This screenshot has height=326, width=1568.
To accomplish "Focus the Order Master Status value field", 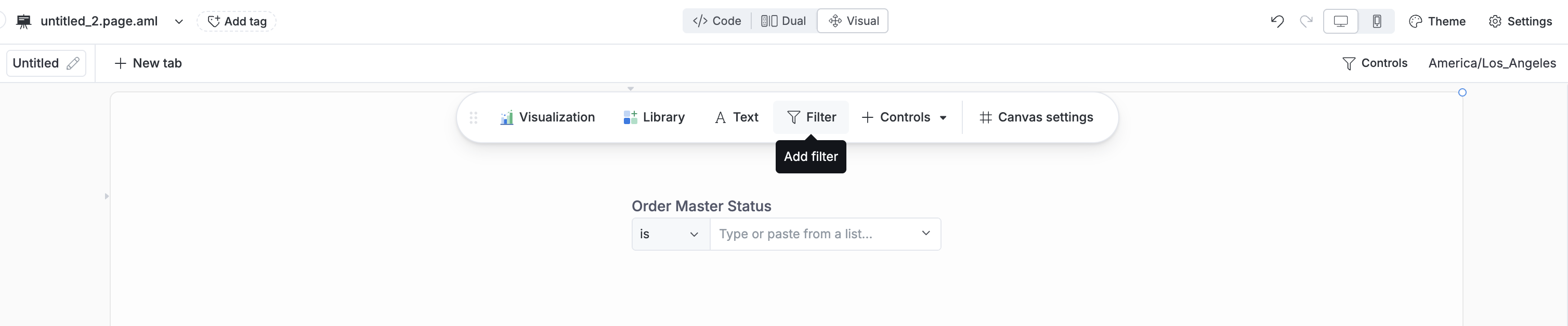I will coord(816,234).
